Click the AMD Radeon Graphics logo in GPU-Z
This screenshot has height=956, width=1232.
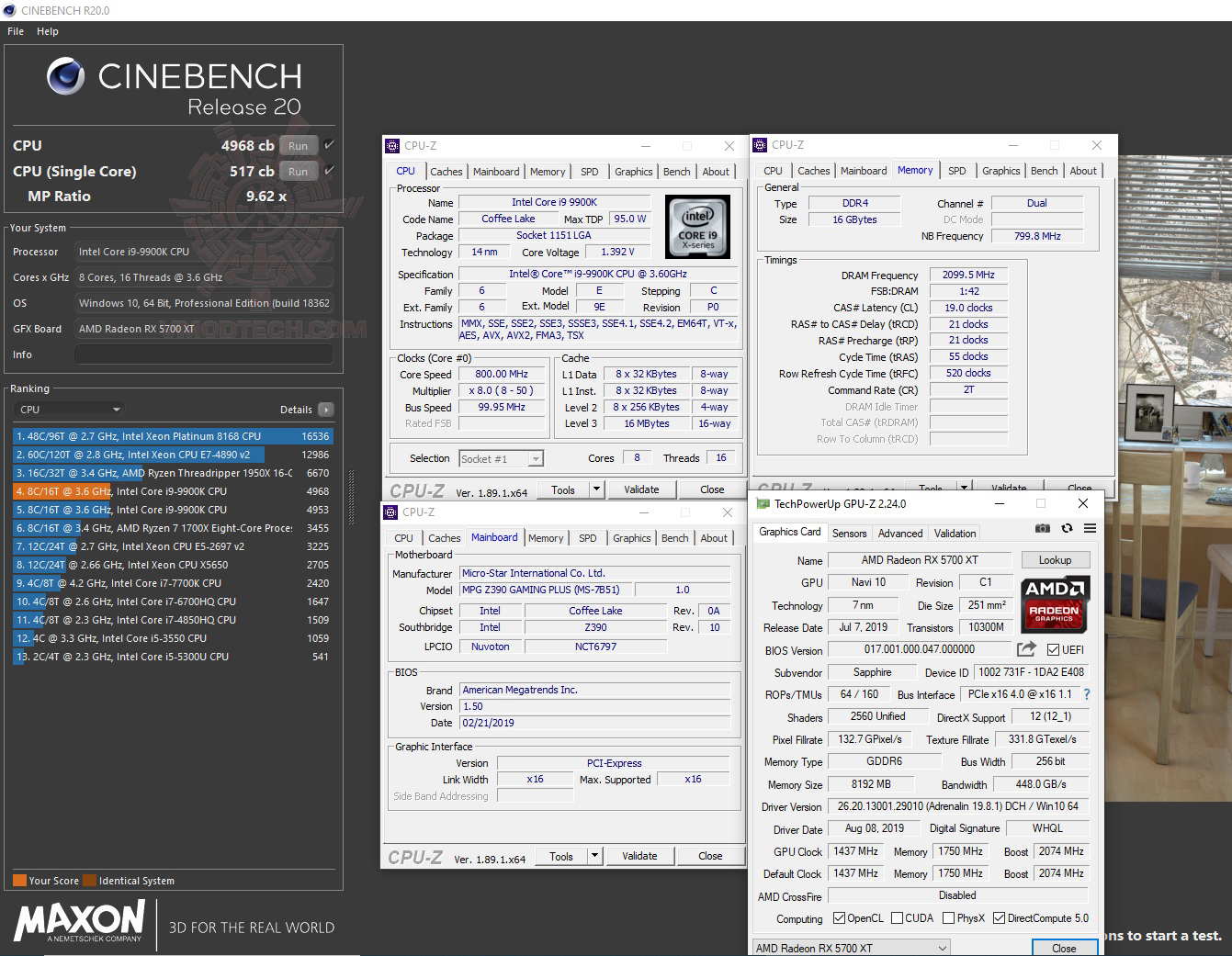pos(1055,604)
